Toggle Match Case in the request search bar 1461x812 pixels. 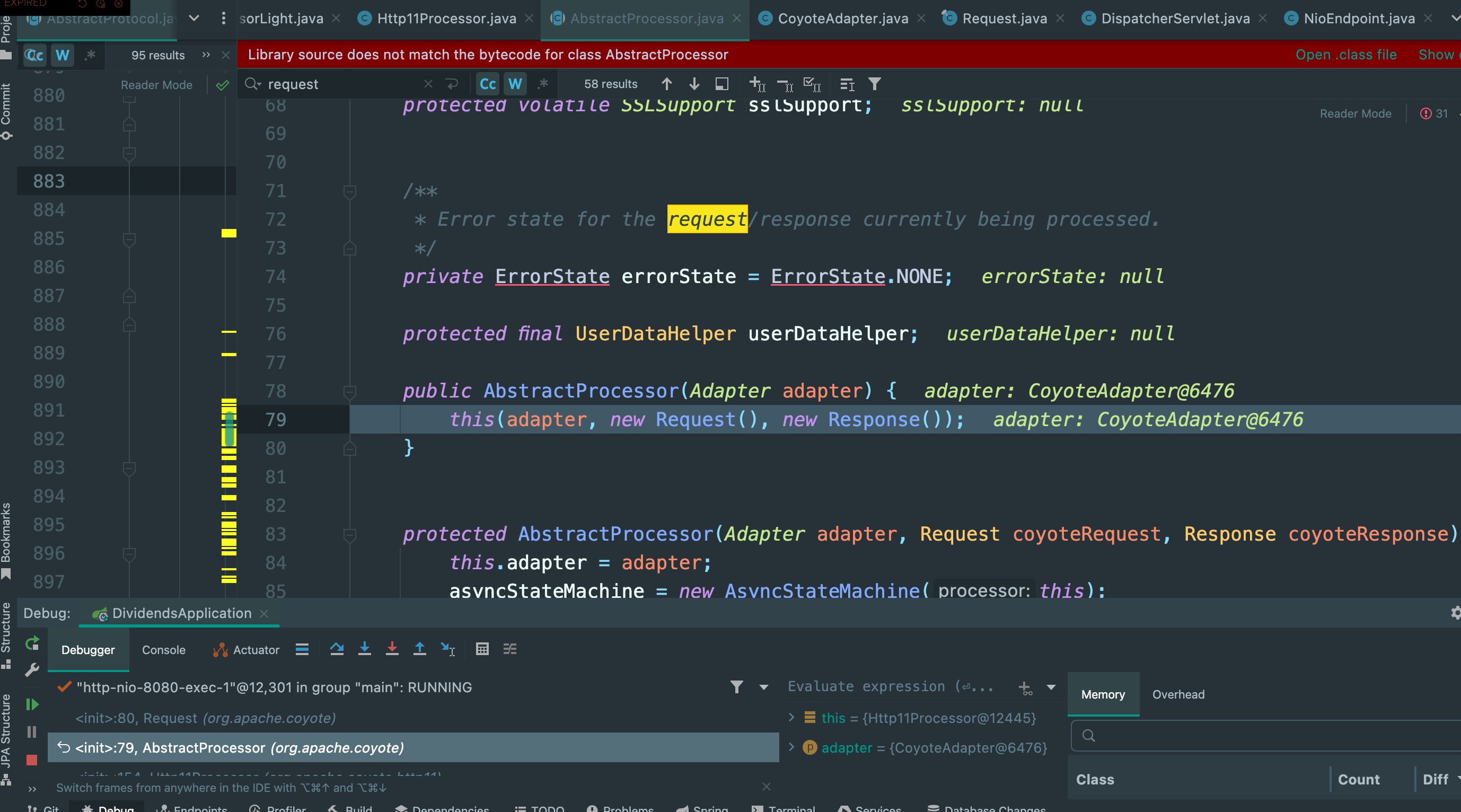coord(488,84)
